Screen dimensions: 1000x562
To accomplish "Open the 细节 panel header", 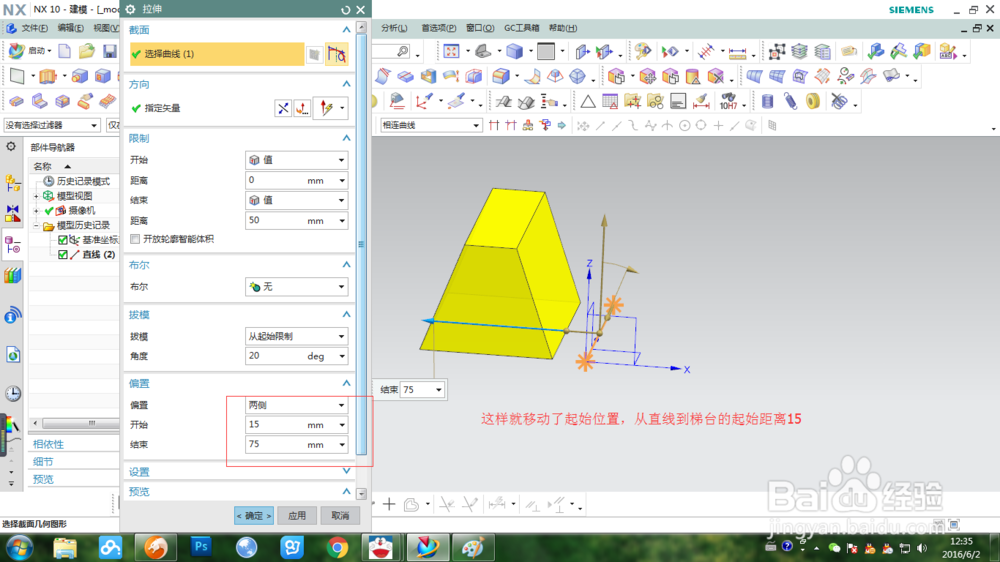I will (x=43, y=462).
